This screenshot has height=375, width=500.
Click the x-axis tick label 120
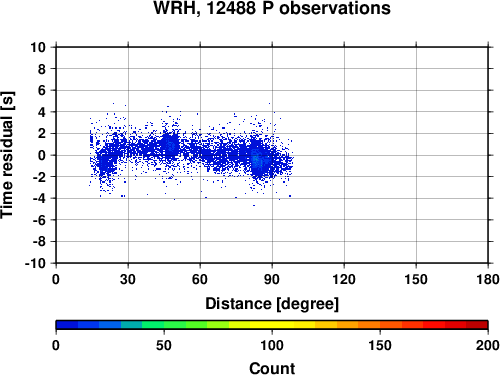344,279
